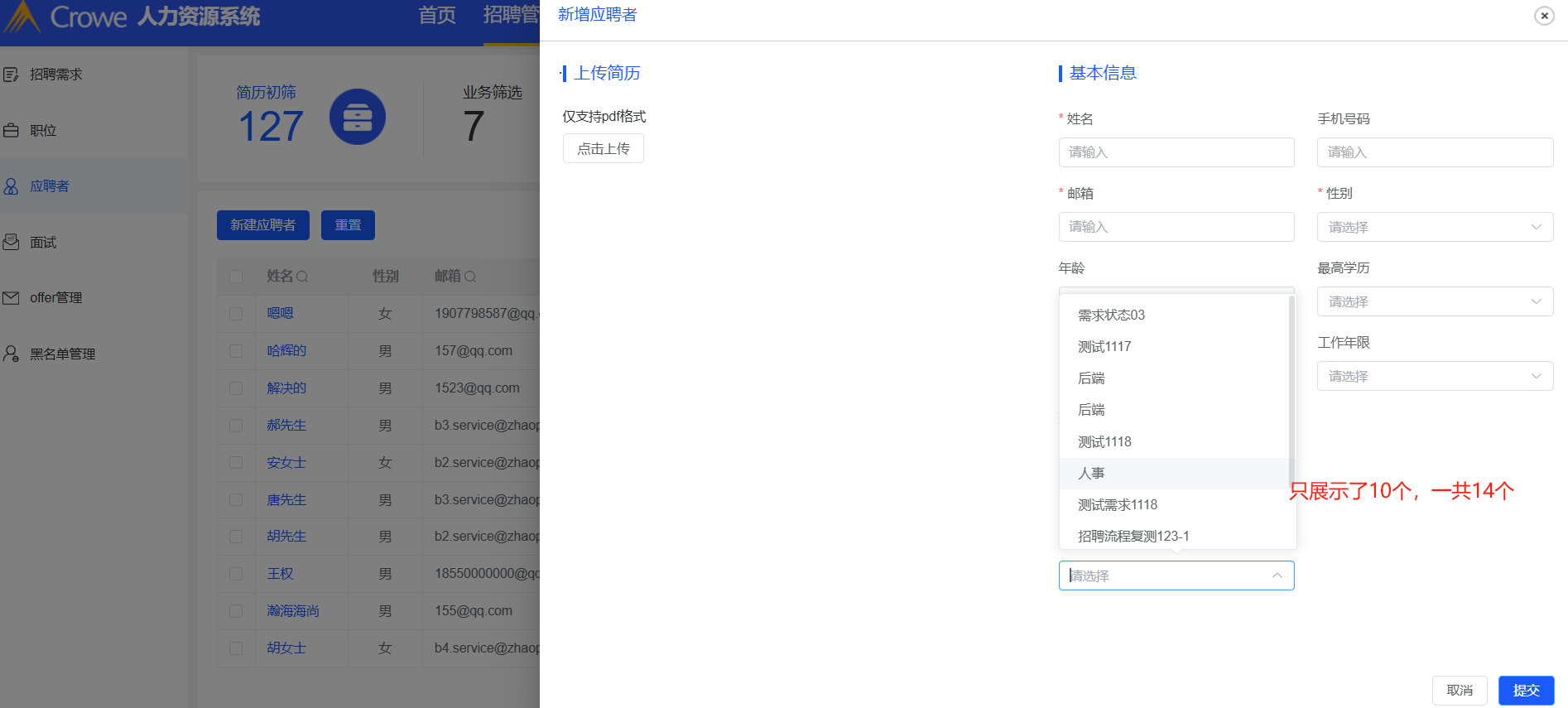Click the 性别 column header
1568x708 pixels.
385,277
